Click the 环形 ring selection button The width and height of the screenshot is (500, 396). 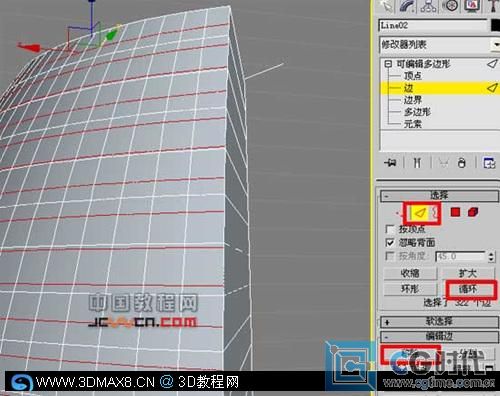(x=410, y=289)
